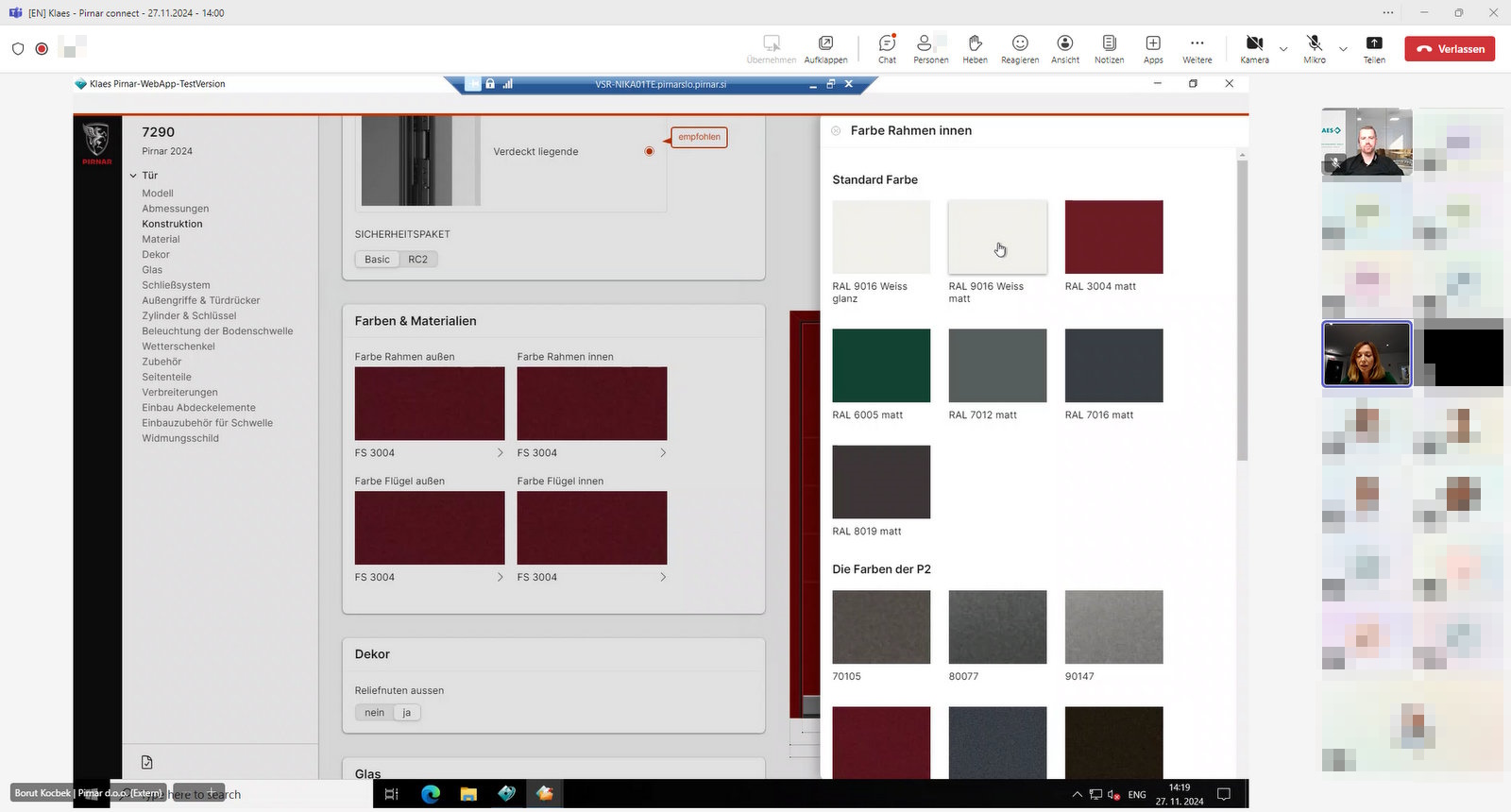Leave the meeting with Verlassen button
The width and height of the screenshot is (1511, 812).
(1450, 49)
